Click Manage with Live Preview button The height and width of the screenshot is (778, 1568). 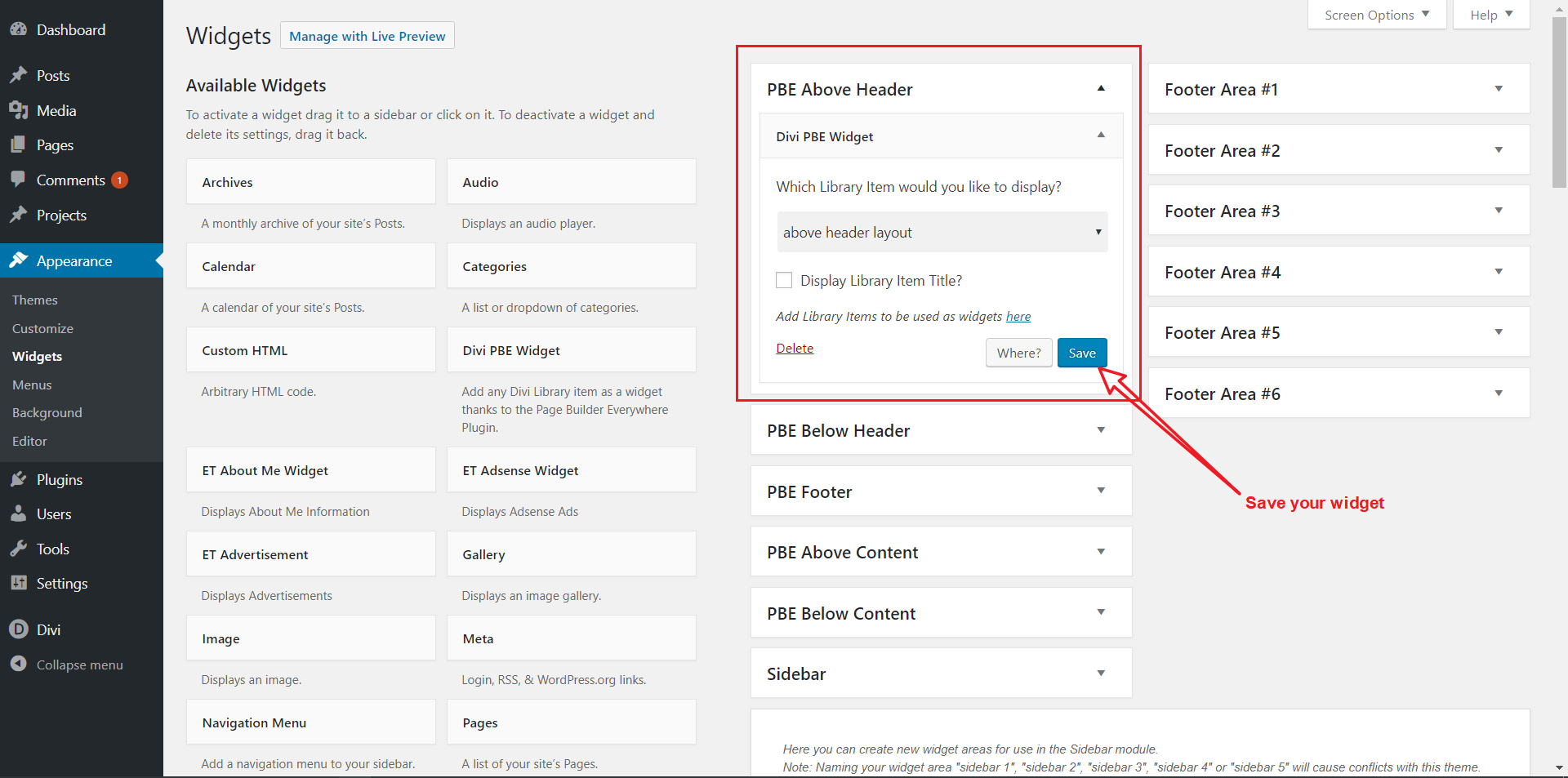(367, 36)
